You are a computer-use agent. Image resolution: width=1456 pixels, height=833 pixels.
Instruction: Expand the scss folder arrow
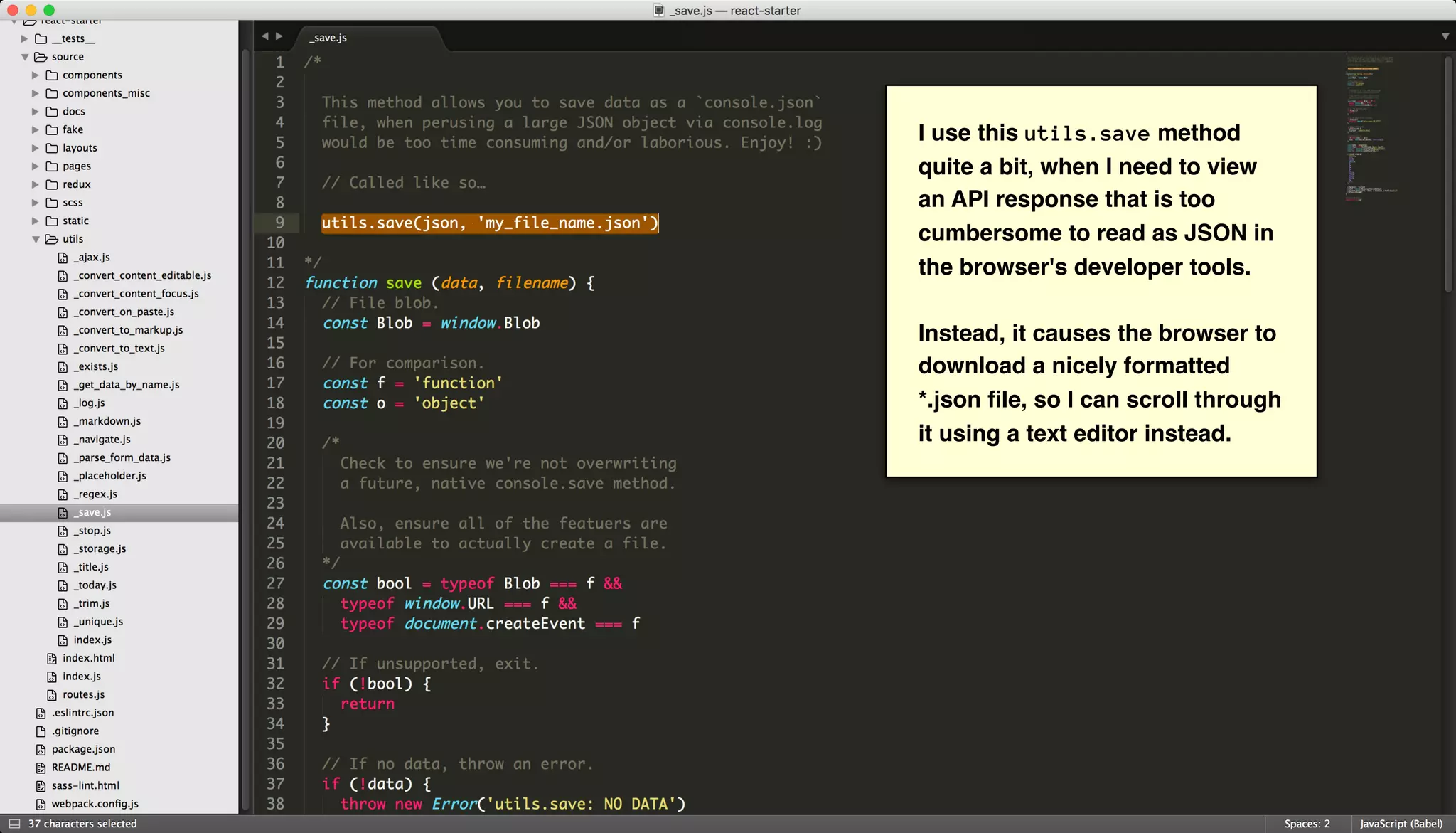pos(36,203)
